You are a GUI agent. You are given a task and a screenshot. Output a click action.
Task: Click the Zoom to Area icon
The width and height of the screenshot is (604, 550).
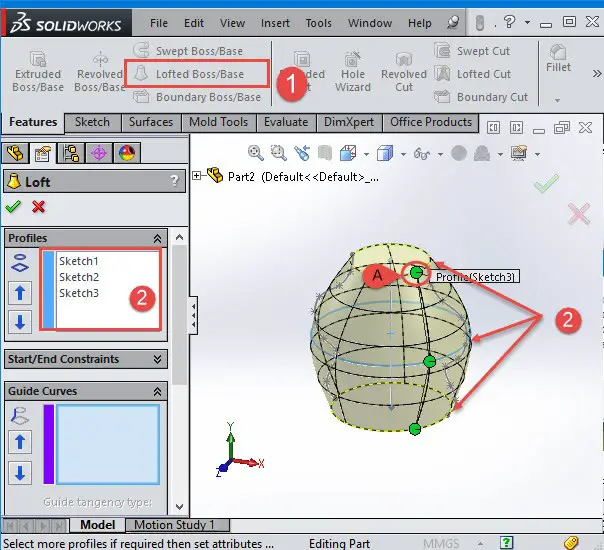pos(279,153)
